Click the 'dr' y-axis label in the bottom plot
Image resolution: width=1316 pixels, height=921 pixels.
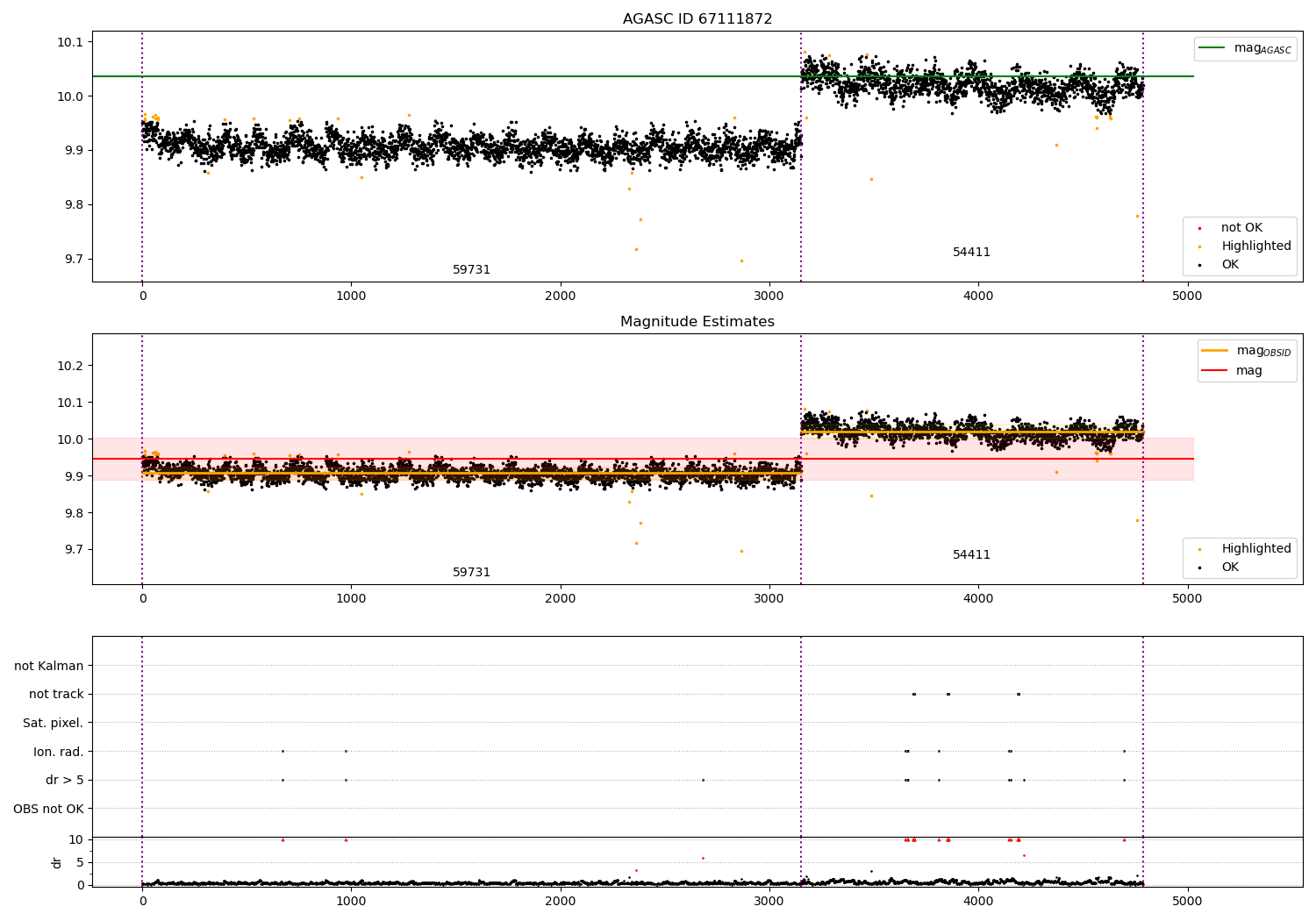point(57,862)
